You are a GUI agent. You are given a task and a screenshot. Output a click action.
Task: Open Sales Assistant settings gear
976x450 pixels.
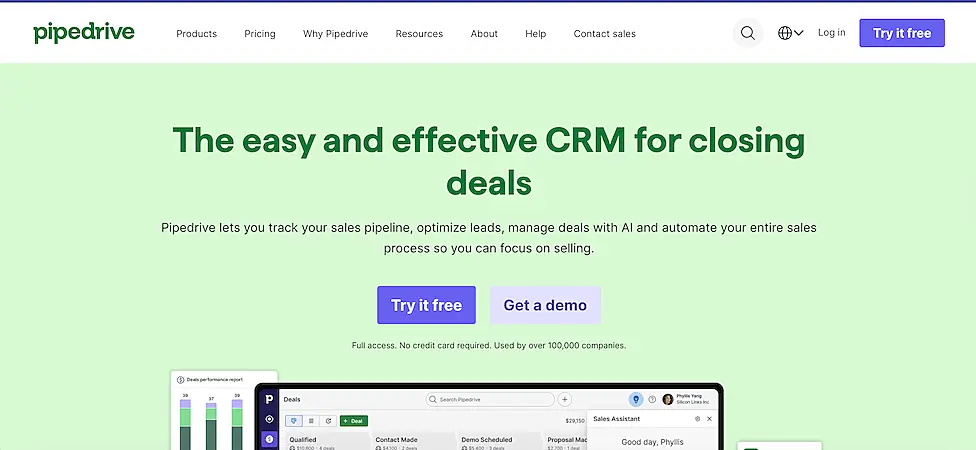(x=697, y=419)
